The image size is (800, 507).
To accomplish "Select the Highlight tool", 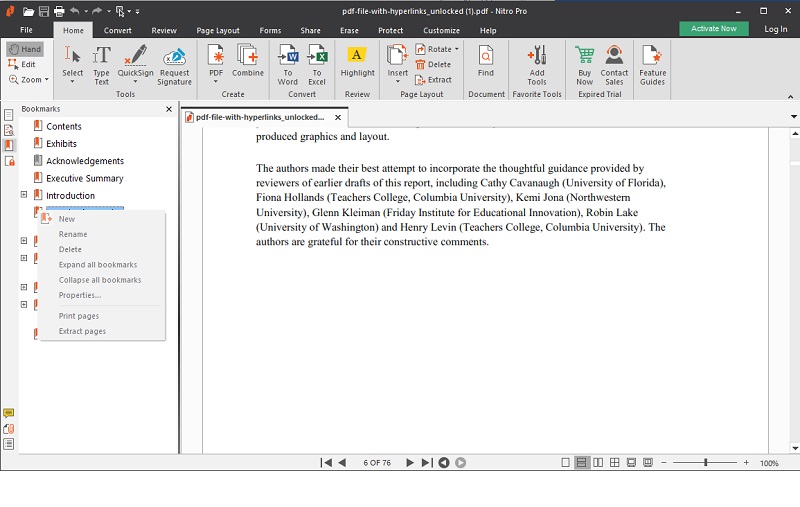I will tap(357, 62).
